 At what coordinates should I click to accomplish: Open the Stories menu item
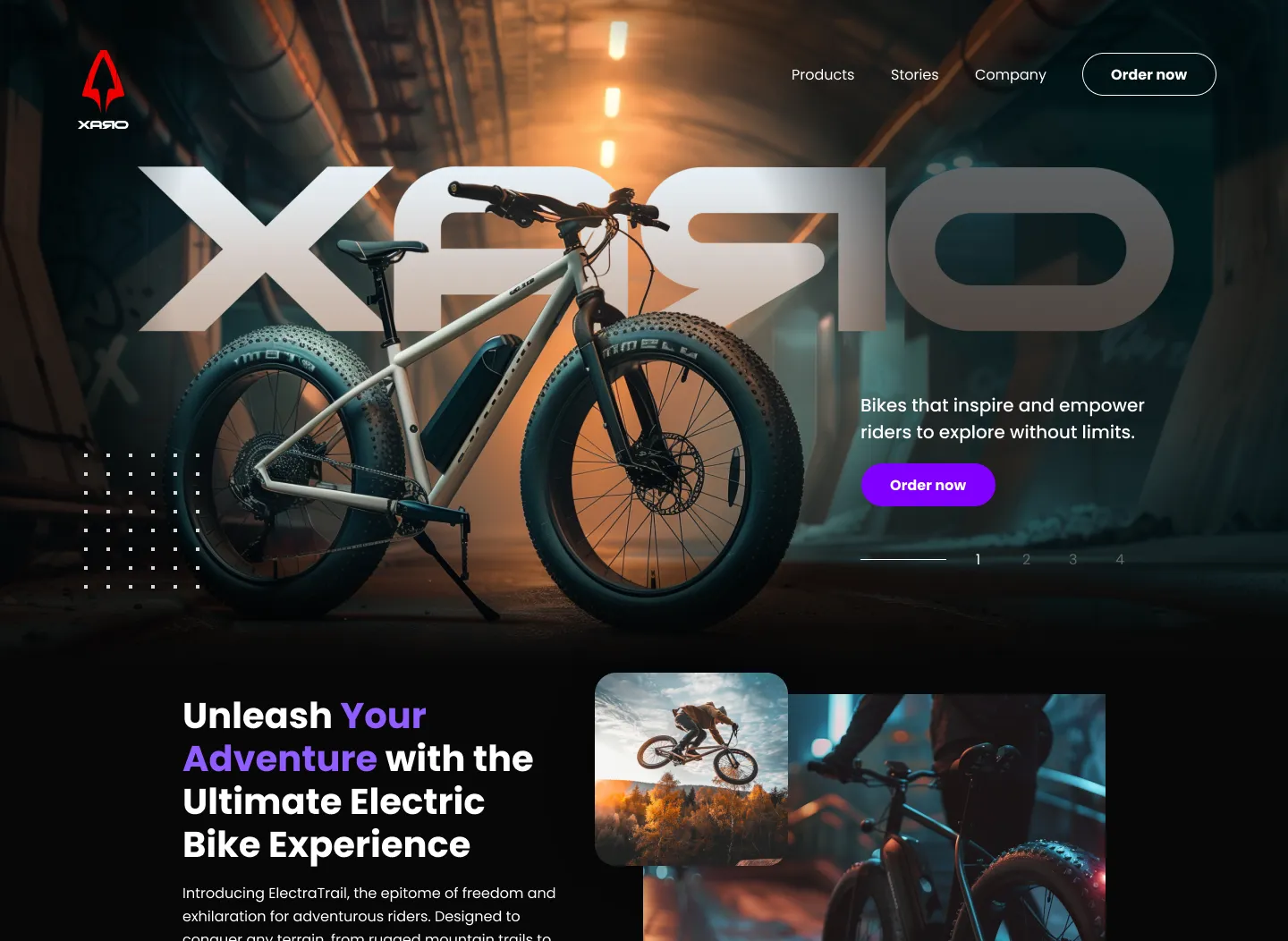(x=914, y=74)
